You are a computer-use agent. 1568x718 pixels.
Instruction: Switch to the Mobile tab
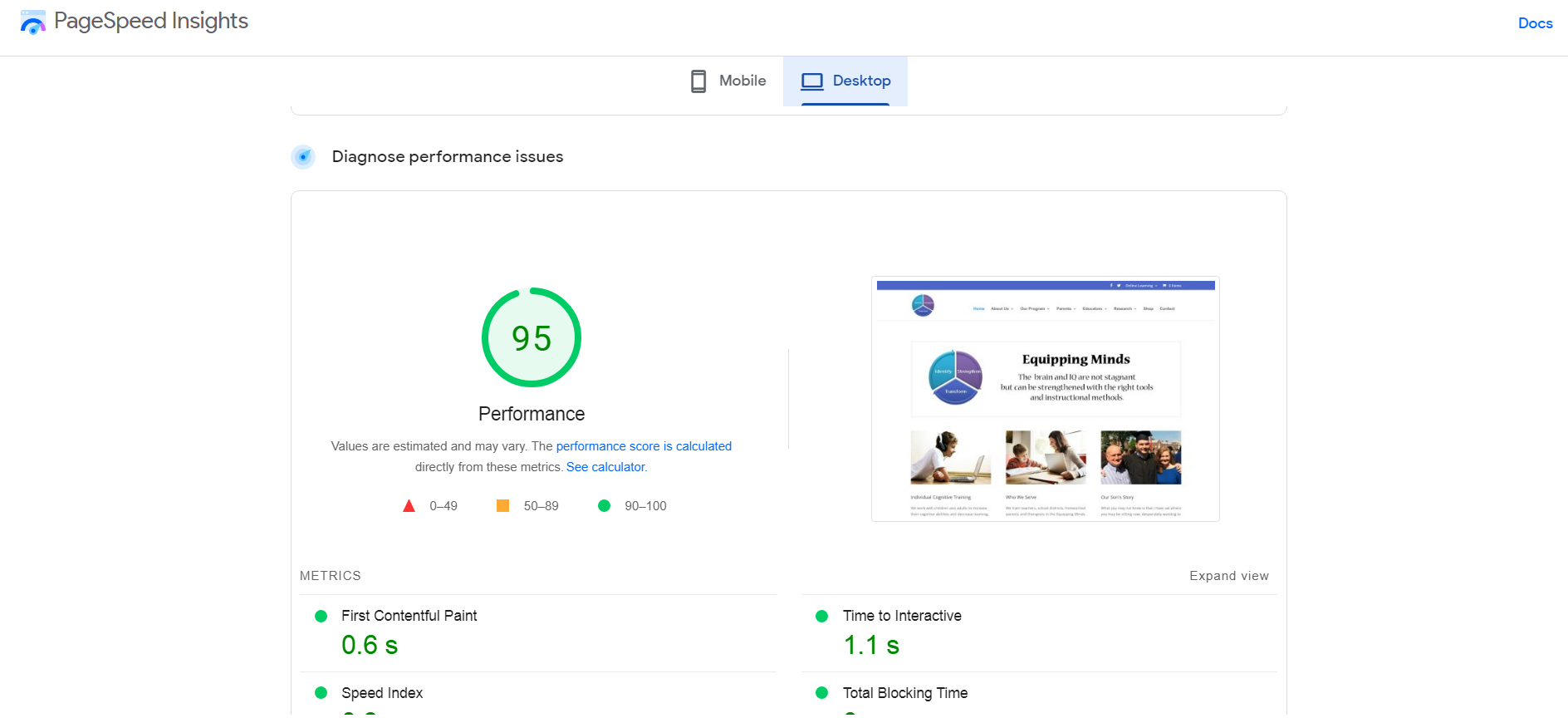(x=728, y=81)
